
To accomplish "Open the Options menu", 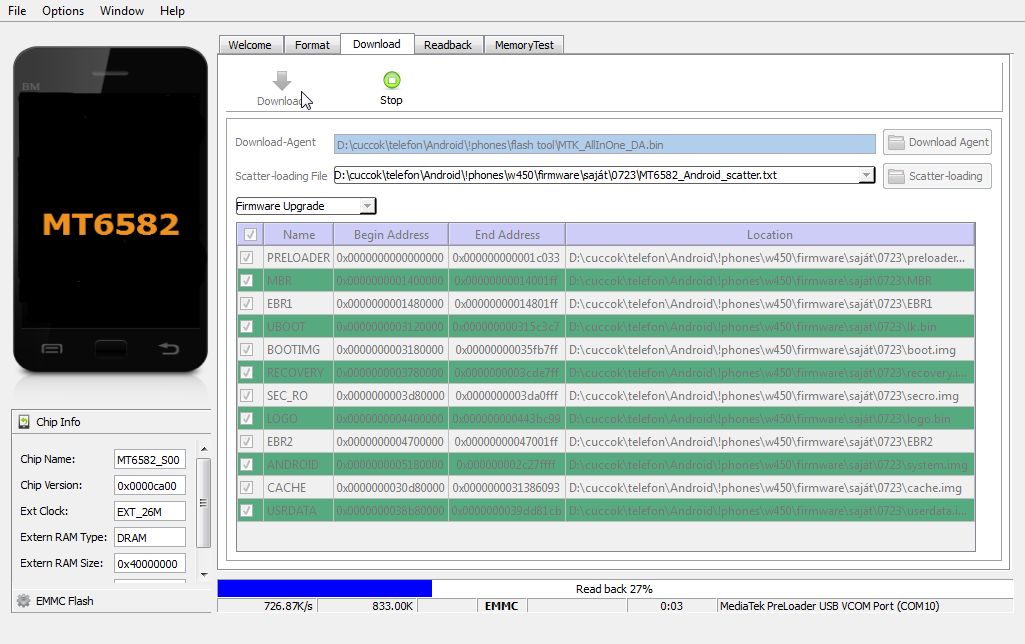I will point(63,10).
